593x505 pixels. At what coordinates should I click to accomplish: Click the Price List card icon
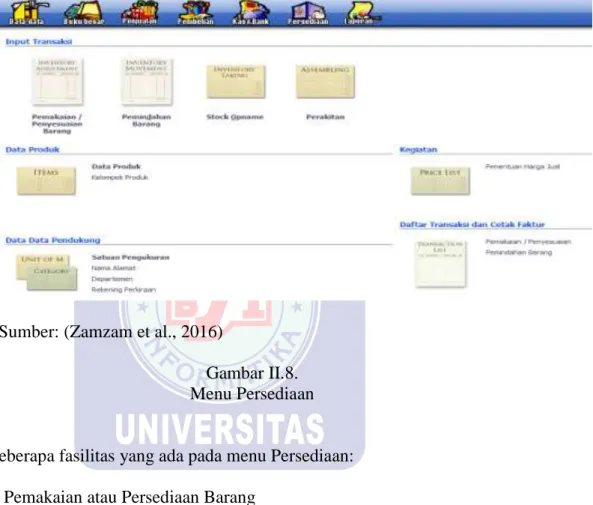tap(440, 181)
